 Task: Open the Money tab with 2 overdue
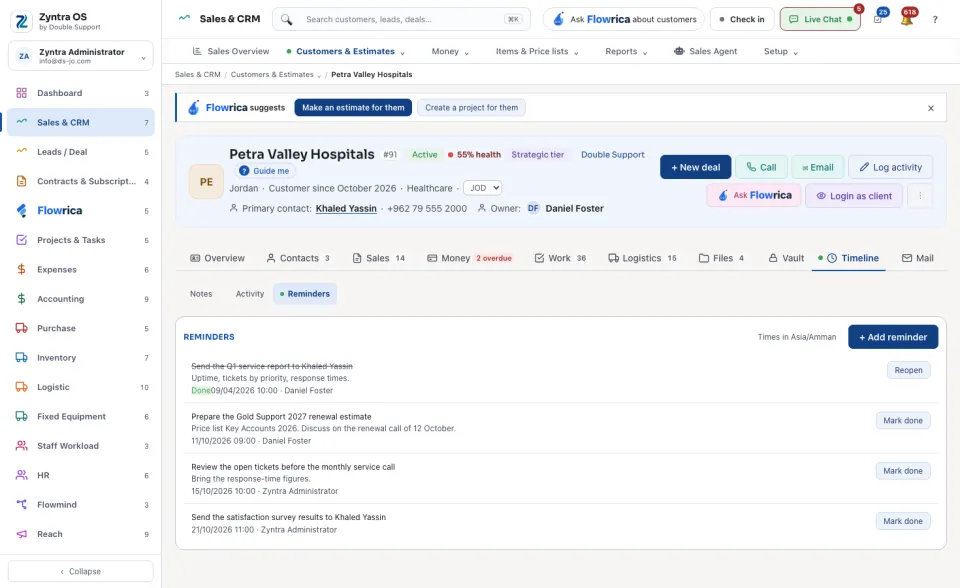(x=469, y=258)
